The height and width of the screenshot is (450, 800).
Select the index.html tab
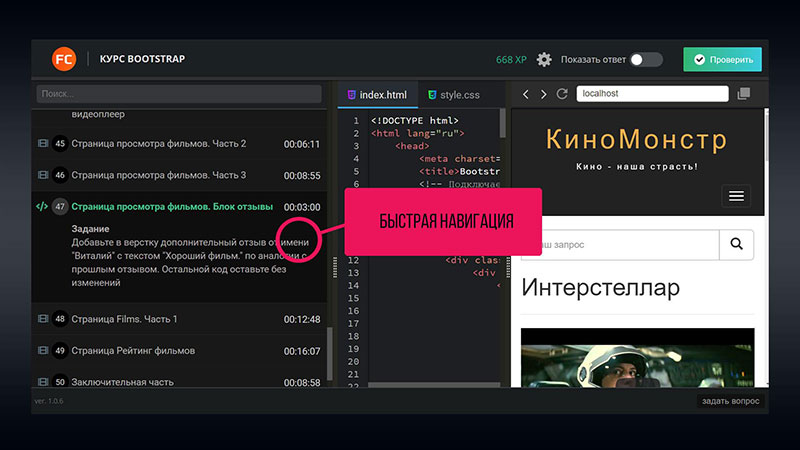376,95
